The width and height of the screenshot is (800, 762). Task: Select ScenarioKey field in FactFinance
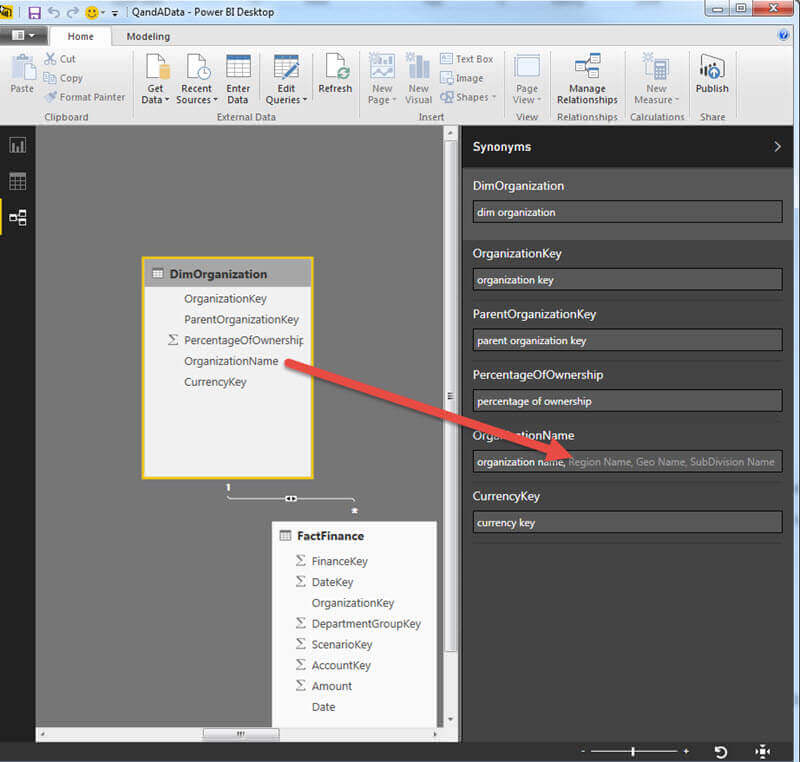click(342, 645)
